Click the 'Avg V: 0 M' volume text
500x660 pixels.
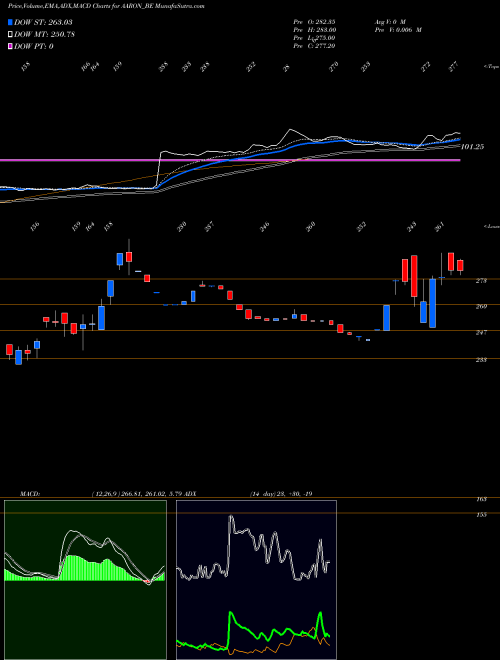(x=390, y=21)
